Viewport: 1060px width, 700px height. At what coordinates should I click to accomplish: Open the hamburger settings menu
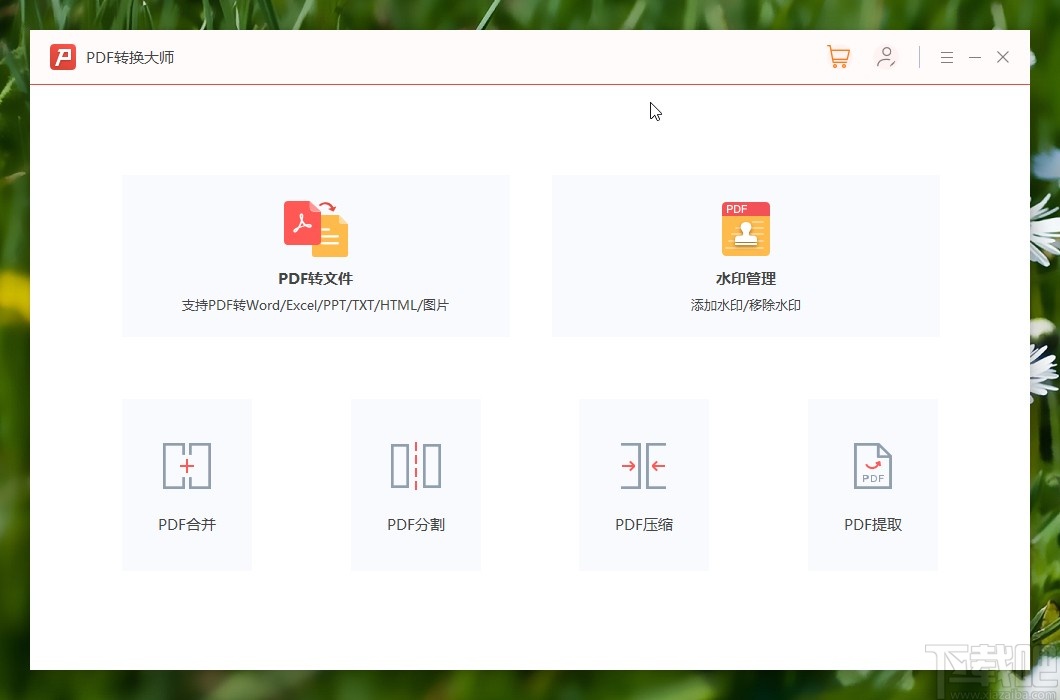[946, 57]
